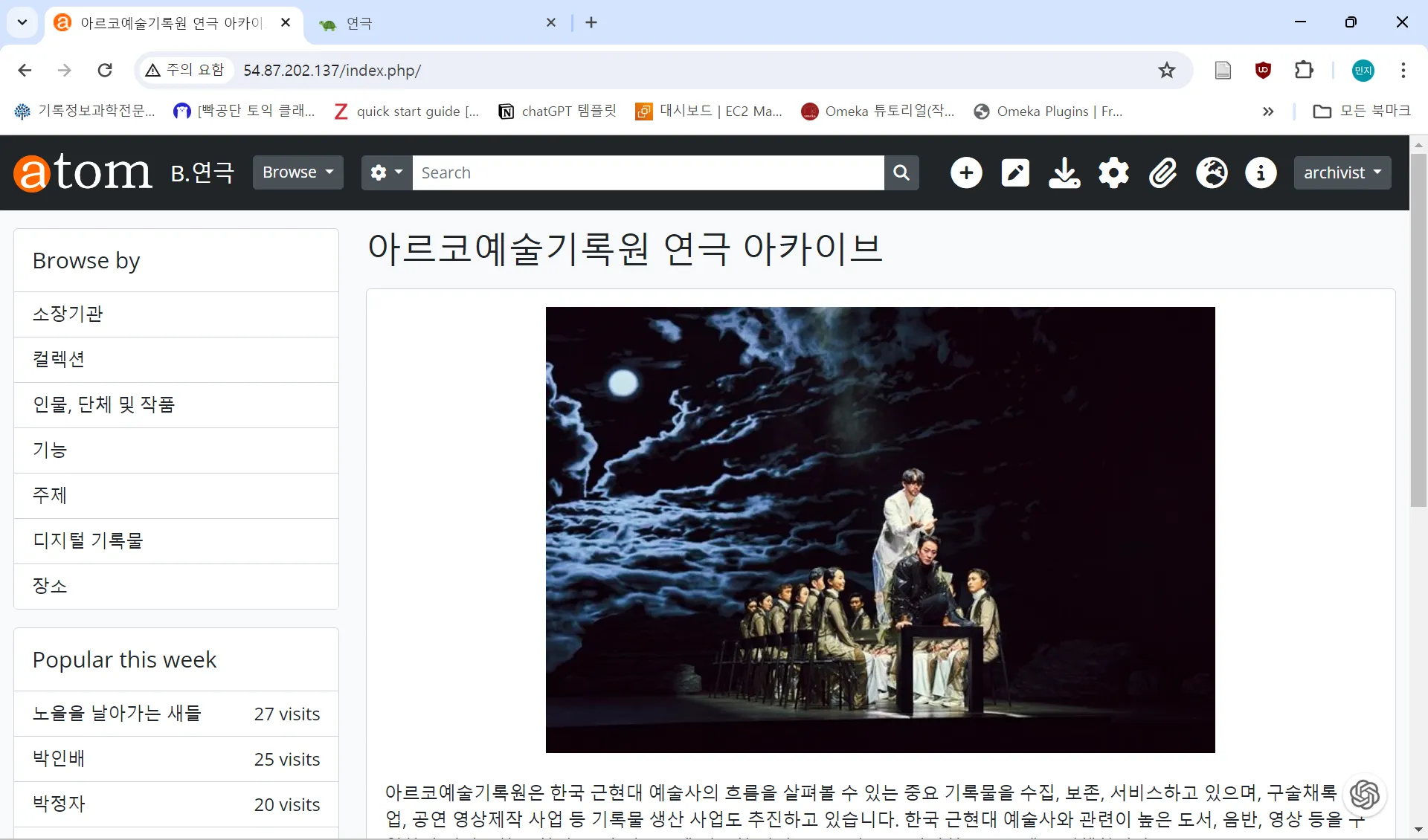Open search options gear dropdown

pos(387,172)
